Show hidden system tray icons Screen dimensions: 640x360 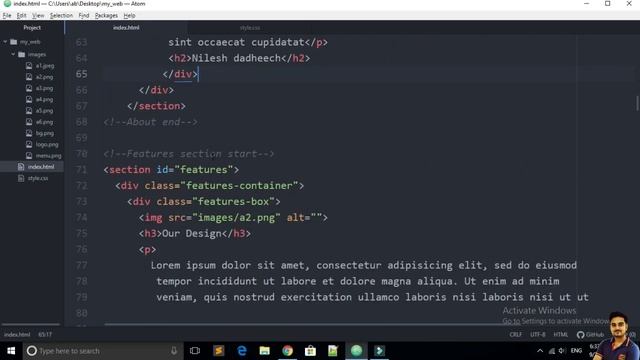pos(540,351)
